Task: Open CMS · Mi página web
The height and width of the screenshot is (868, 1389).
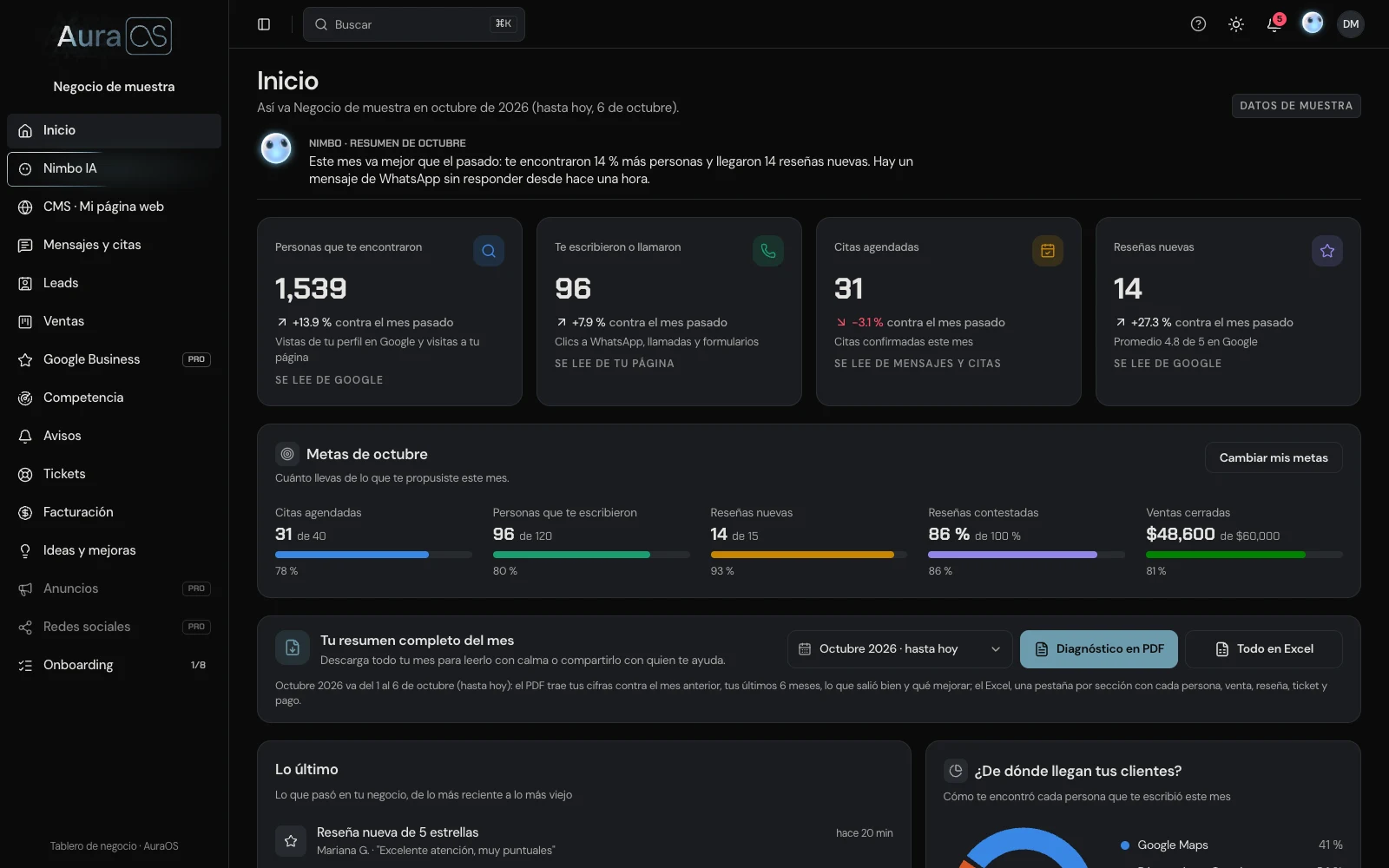Action: [x=114, y=207]
